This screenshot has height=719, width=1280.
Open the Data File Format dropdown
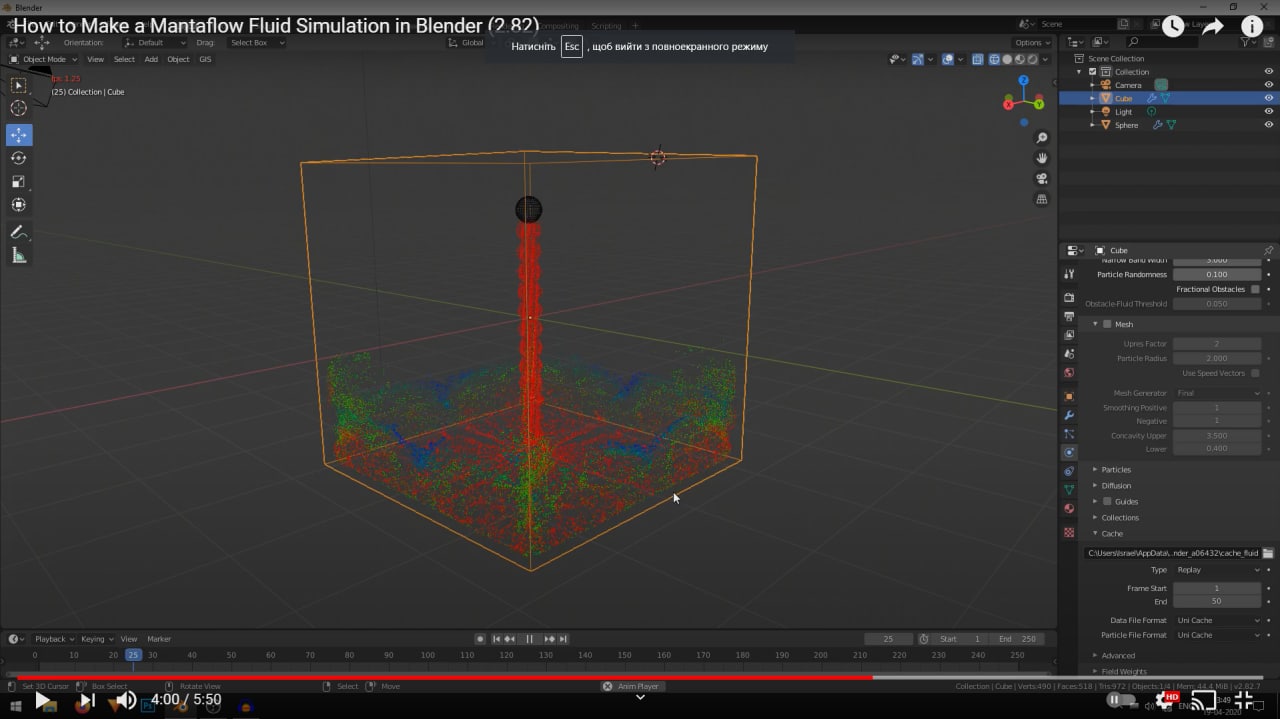[1217, 620]
